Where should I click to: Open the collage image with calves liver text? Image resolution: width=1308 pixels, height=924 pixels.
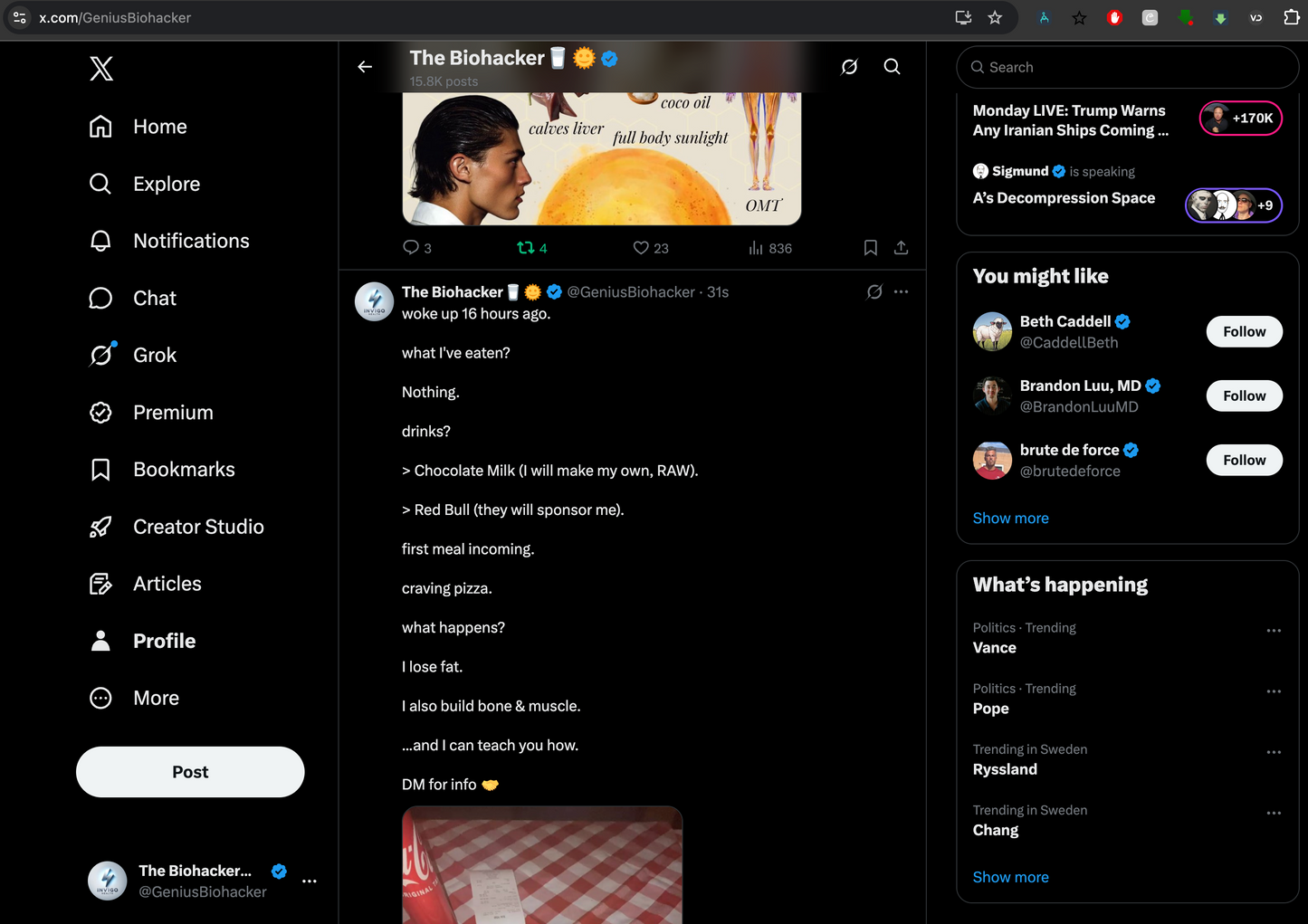[601, 158]
